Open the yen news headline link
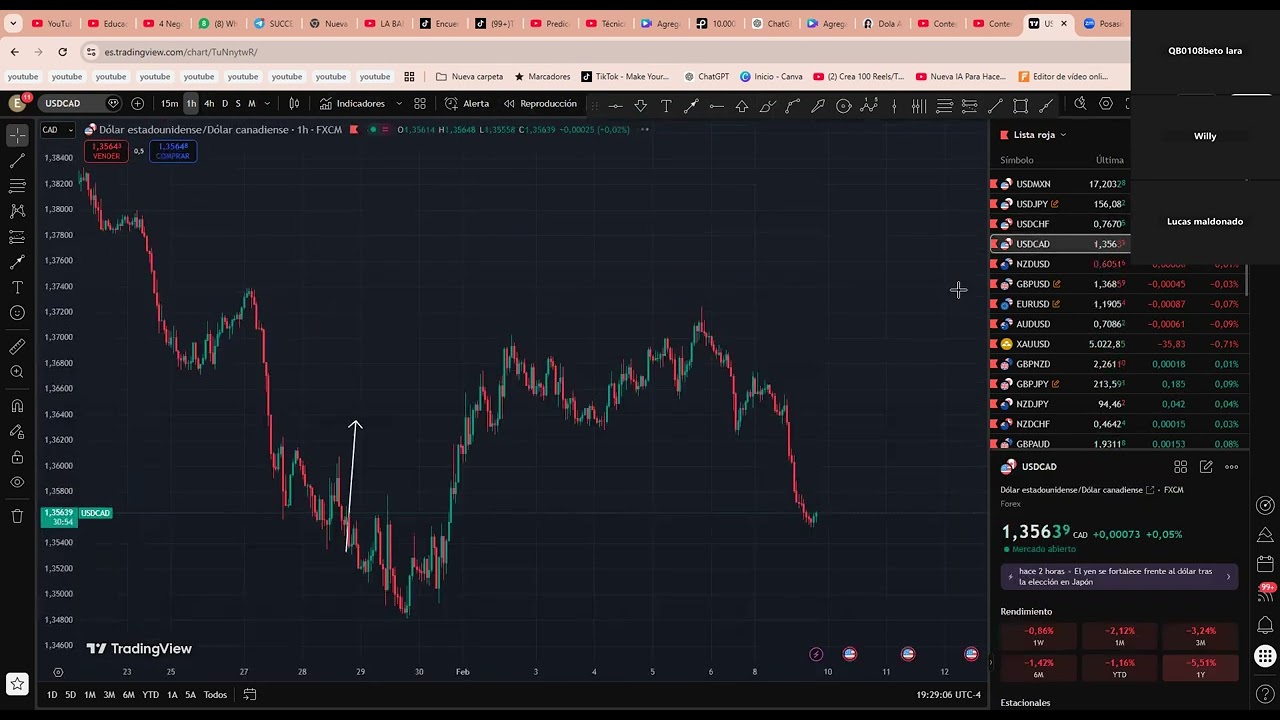Image resolution: width=1280 pixels, height=720 pixels. [x=1119, y=577]
